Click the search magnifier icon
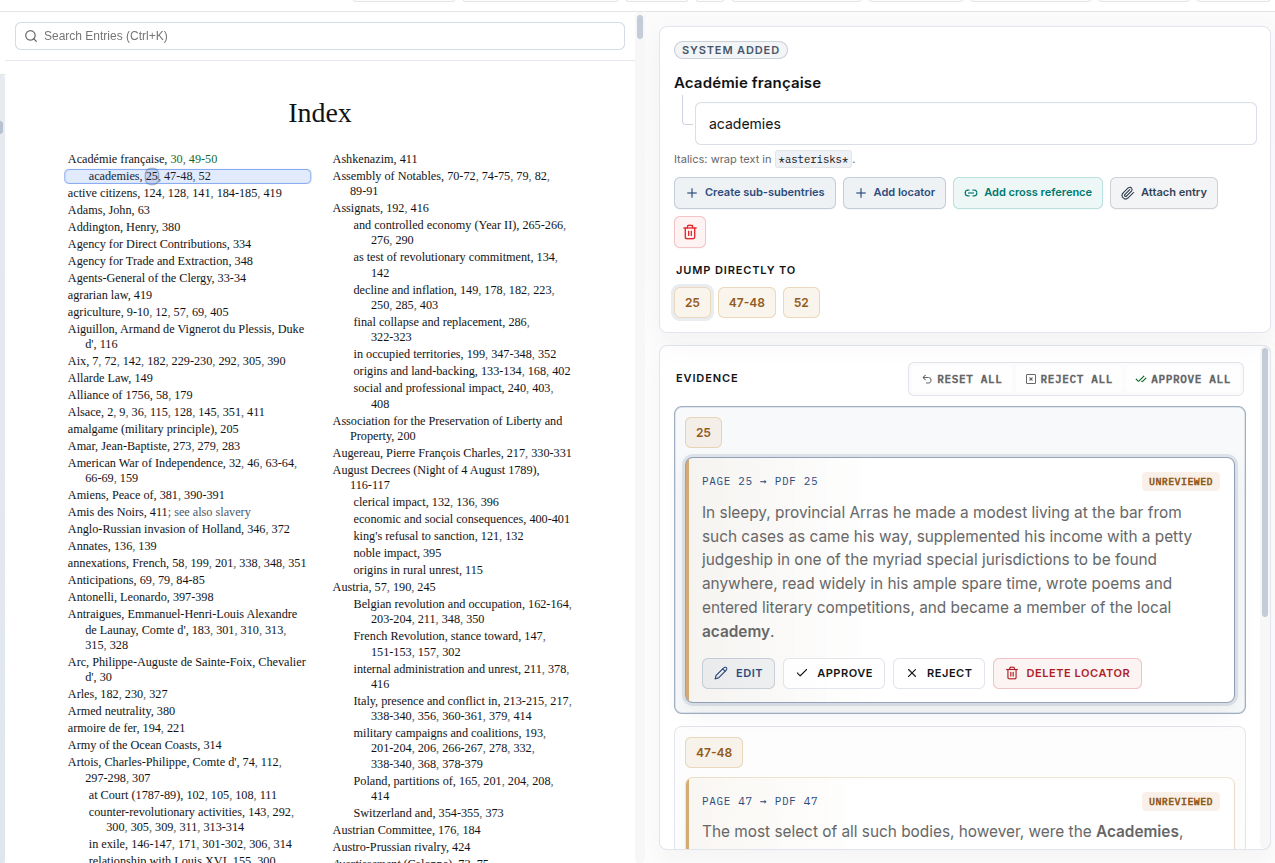Screen dimensions: 1275x863 click(31, 36)
